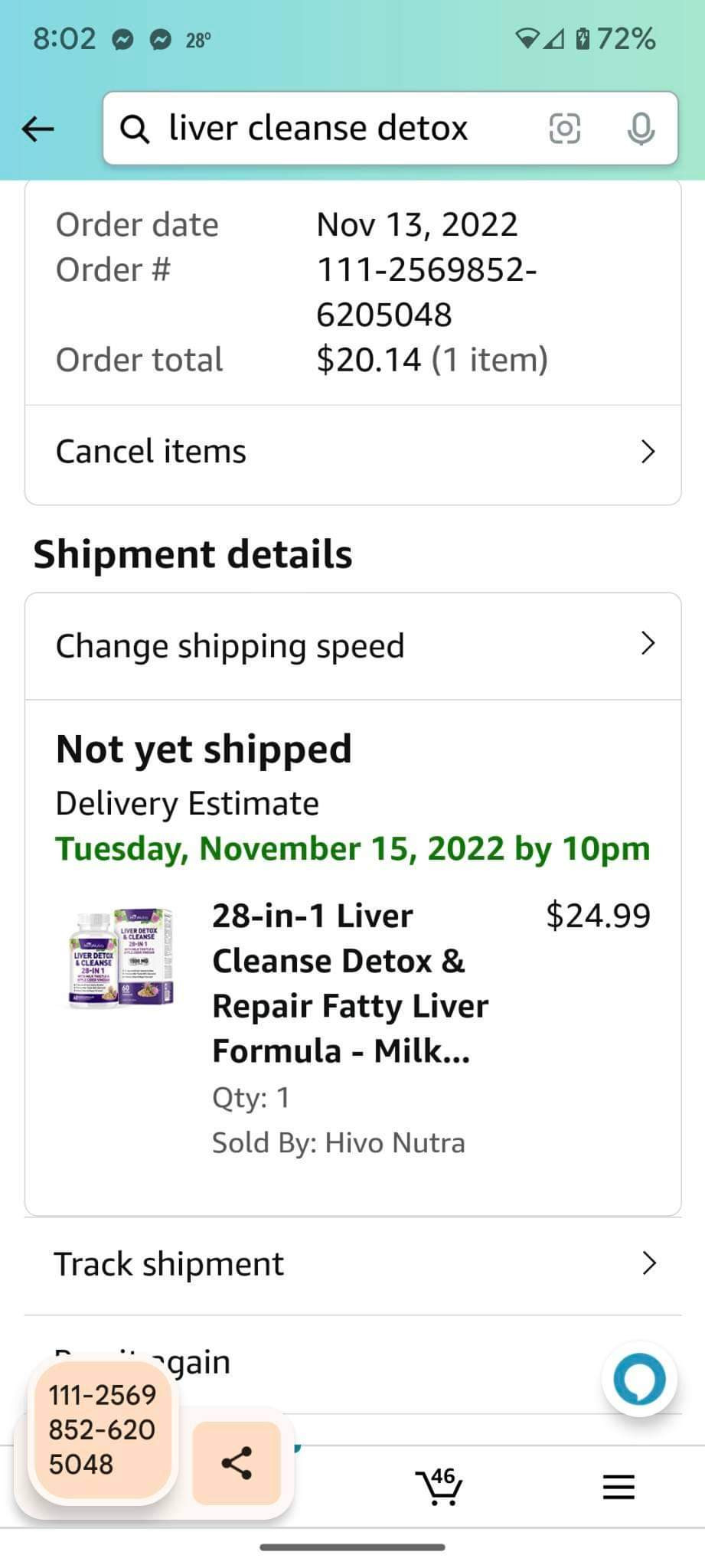Open the hamburger menu

pos(619,1487)
